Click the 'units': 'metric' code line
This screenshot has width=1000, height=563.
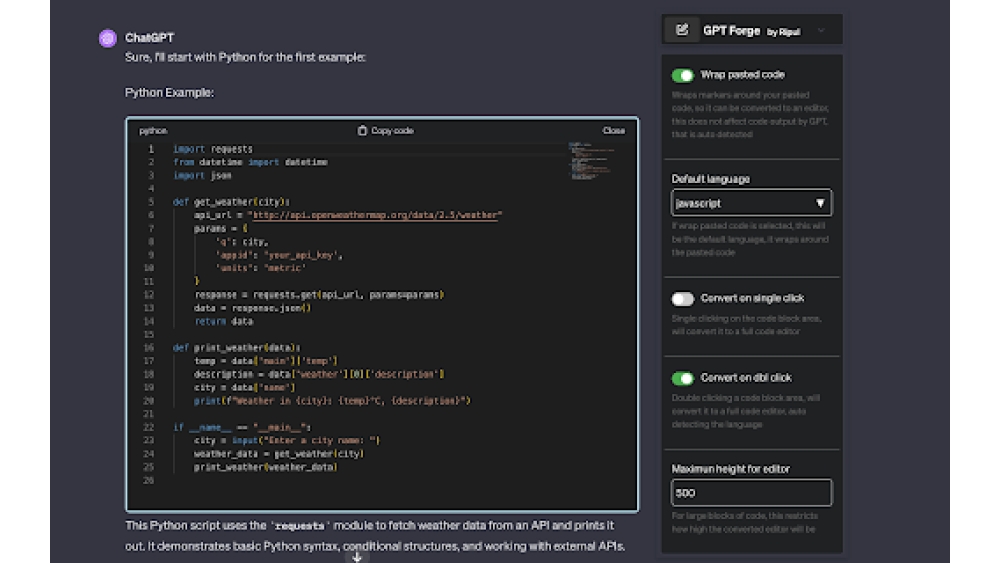click(x=261, y=268)
